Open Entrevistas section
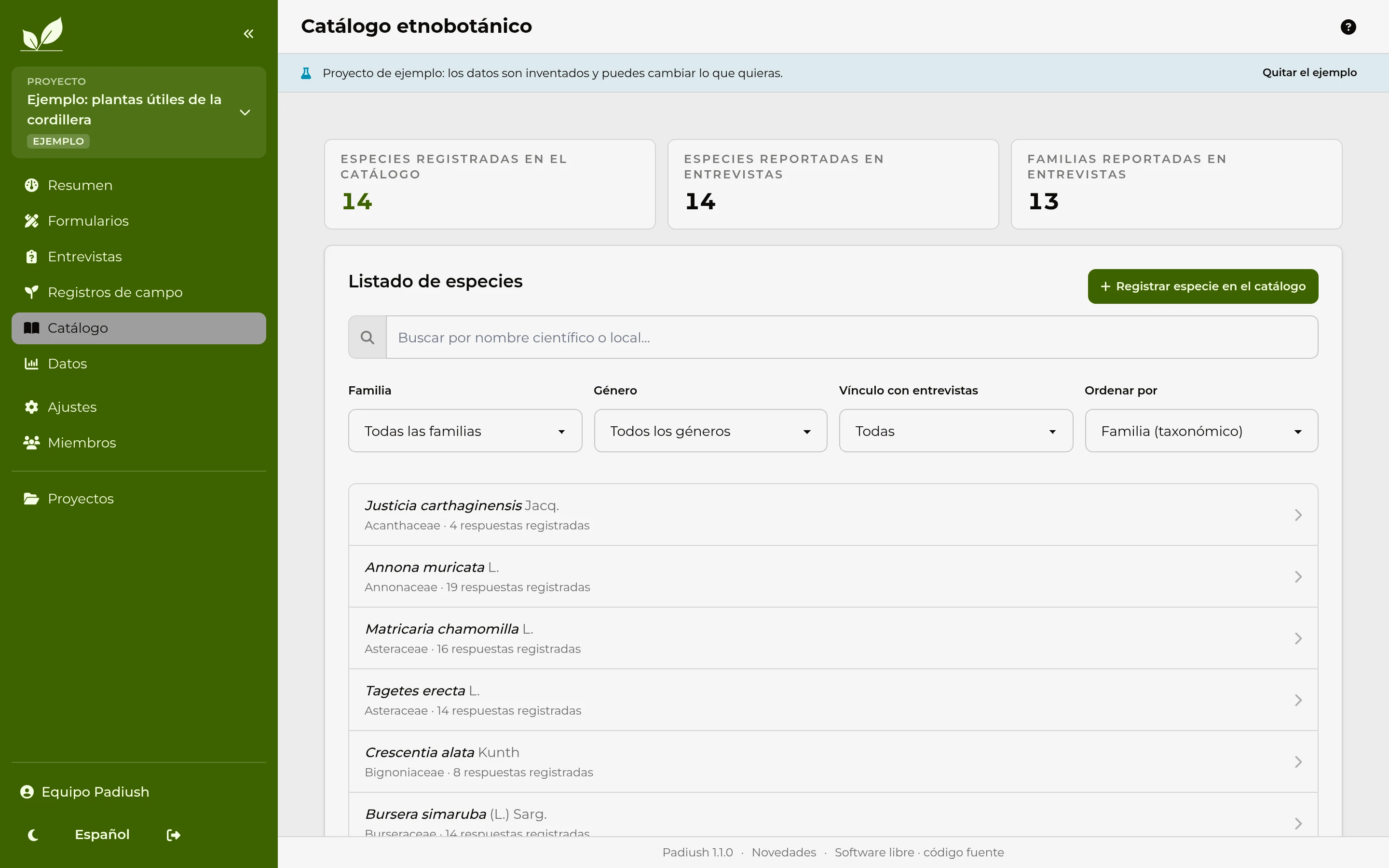The height and width of the screenshot is (868, 1389). point(138,257)
